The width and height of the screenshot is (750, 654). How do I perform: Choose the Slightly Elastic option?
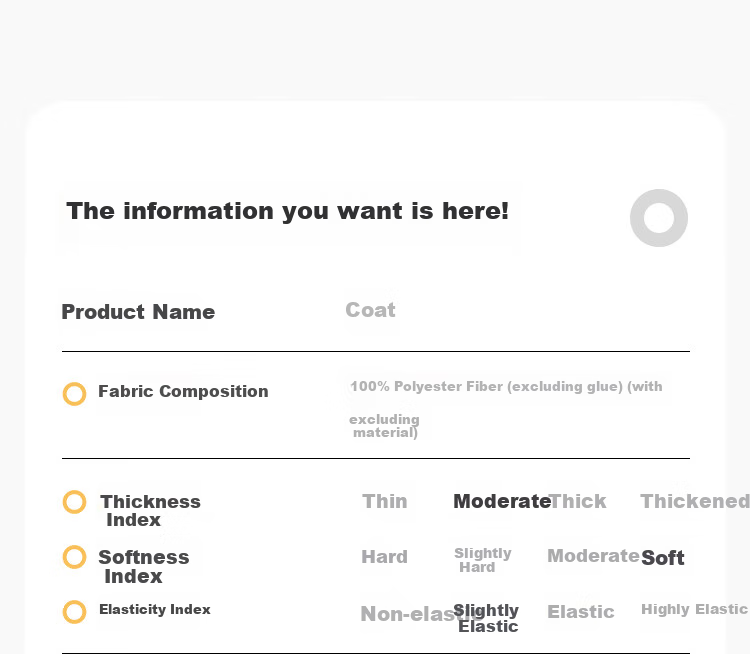point(486,618)
